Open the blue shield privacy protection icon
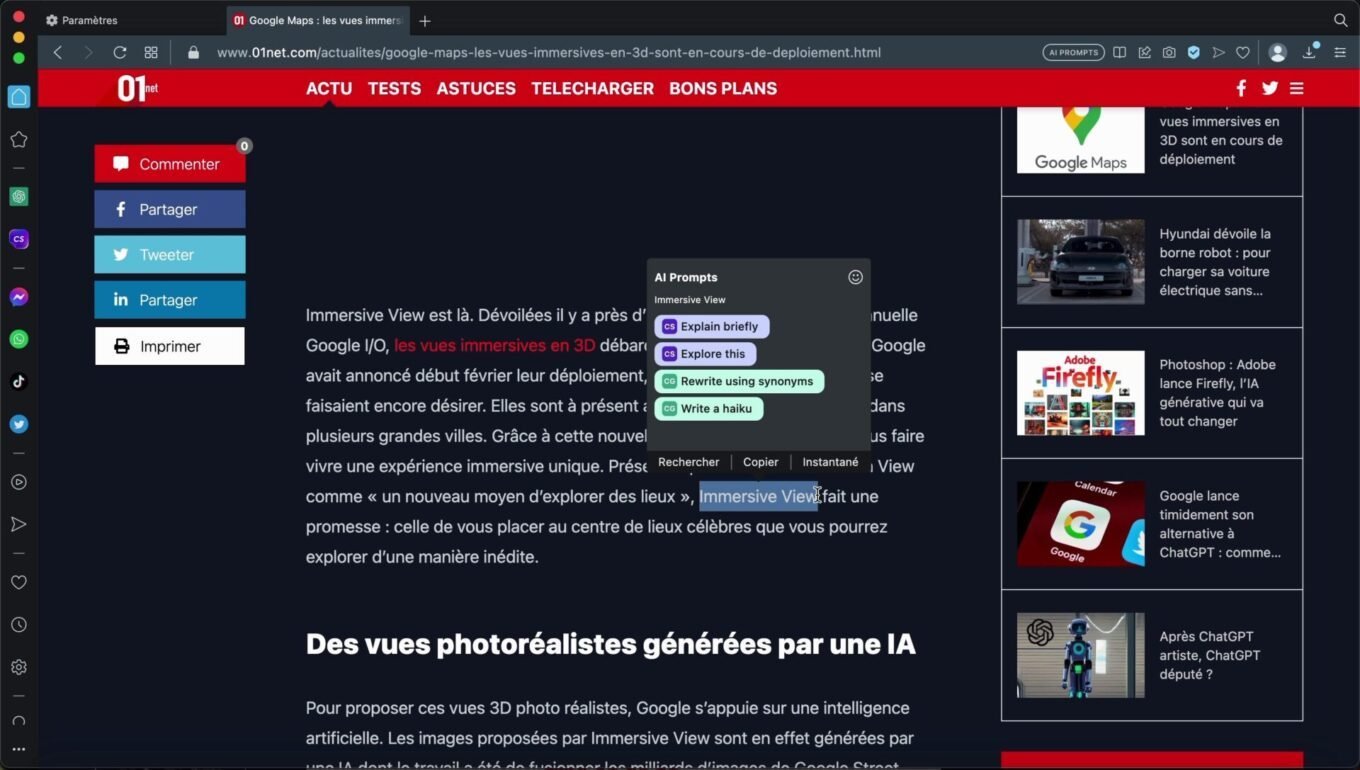The width and height of the screenshot is (1360, 770). [x=1194, y=52]
